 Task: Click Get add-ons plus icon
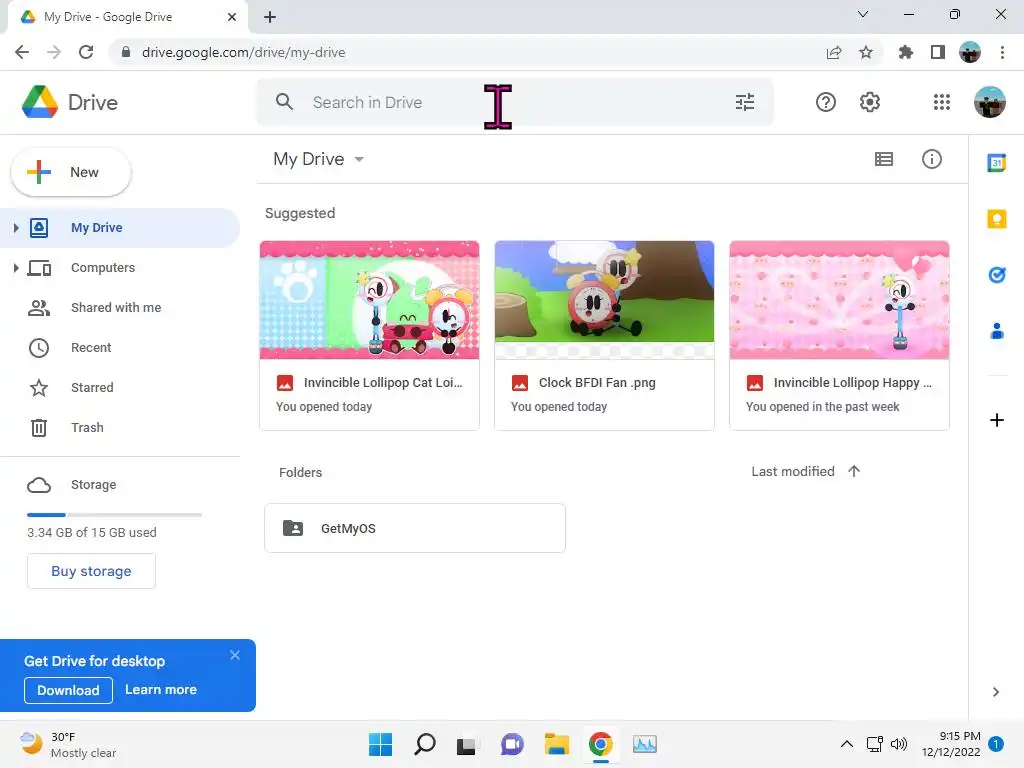coord(996,420)
